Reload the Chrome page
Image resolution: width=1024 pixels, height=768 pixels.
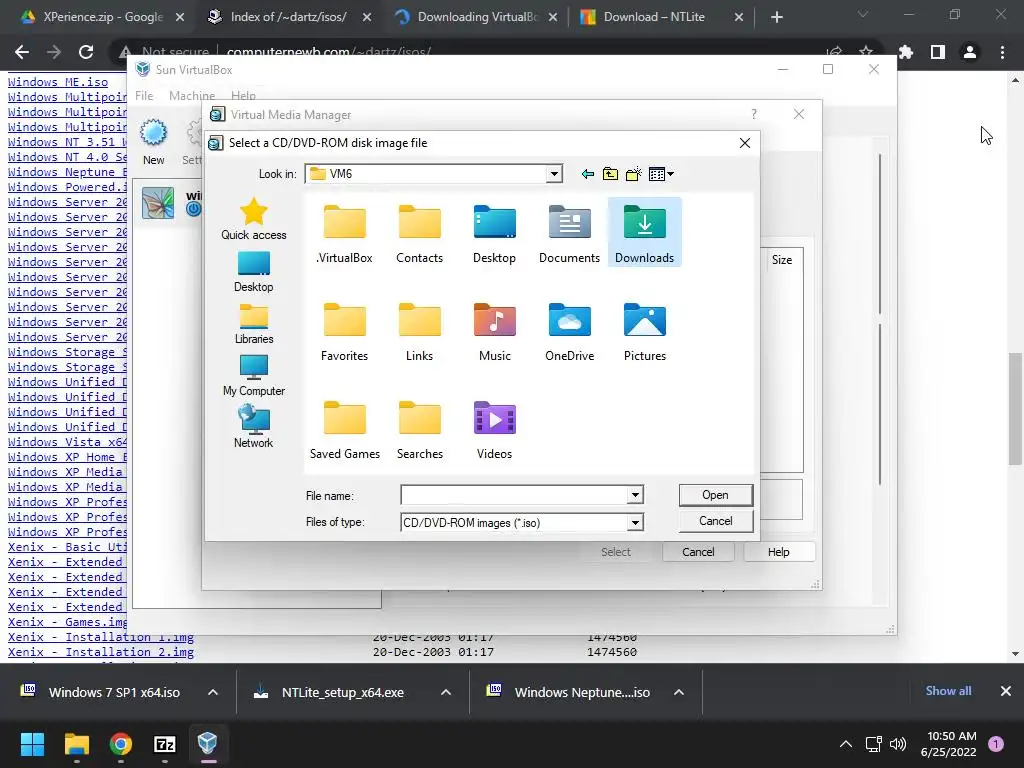point(86,52)
